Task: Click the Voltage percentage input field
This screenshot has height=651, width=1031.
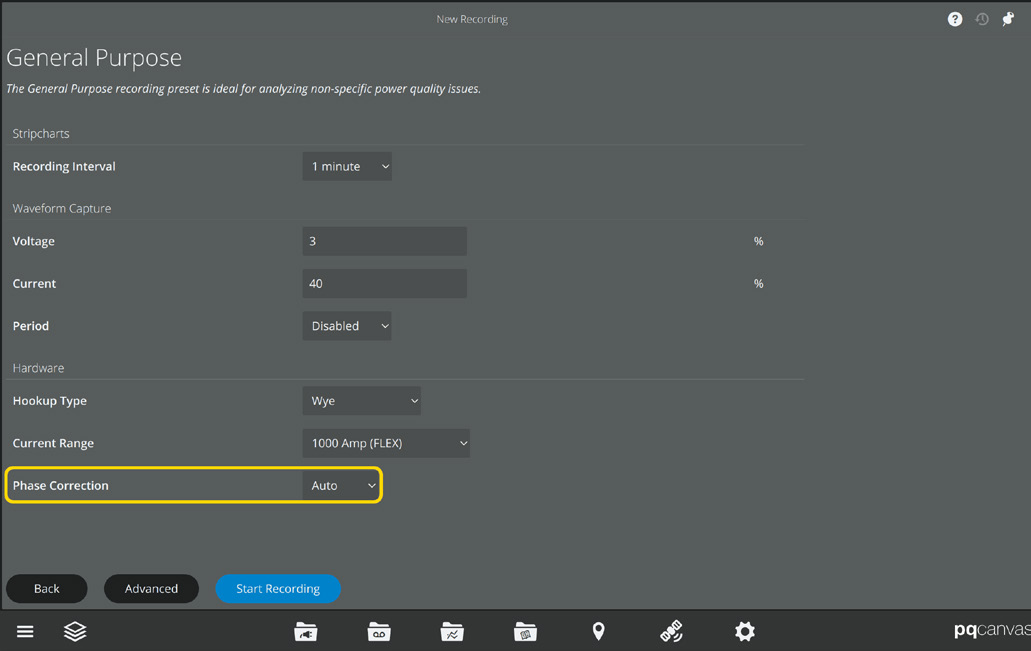Action: pos(384,241)
